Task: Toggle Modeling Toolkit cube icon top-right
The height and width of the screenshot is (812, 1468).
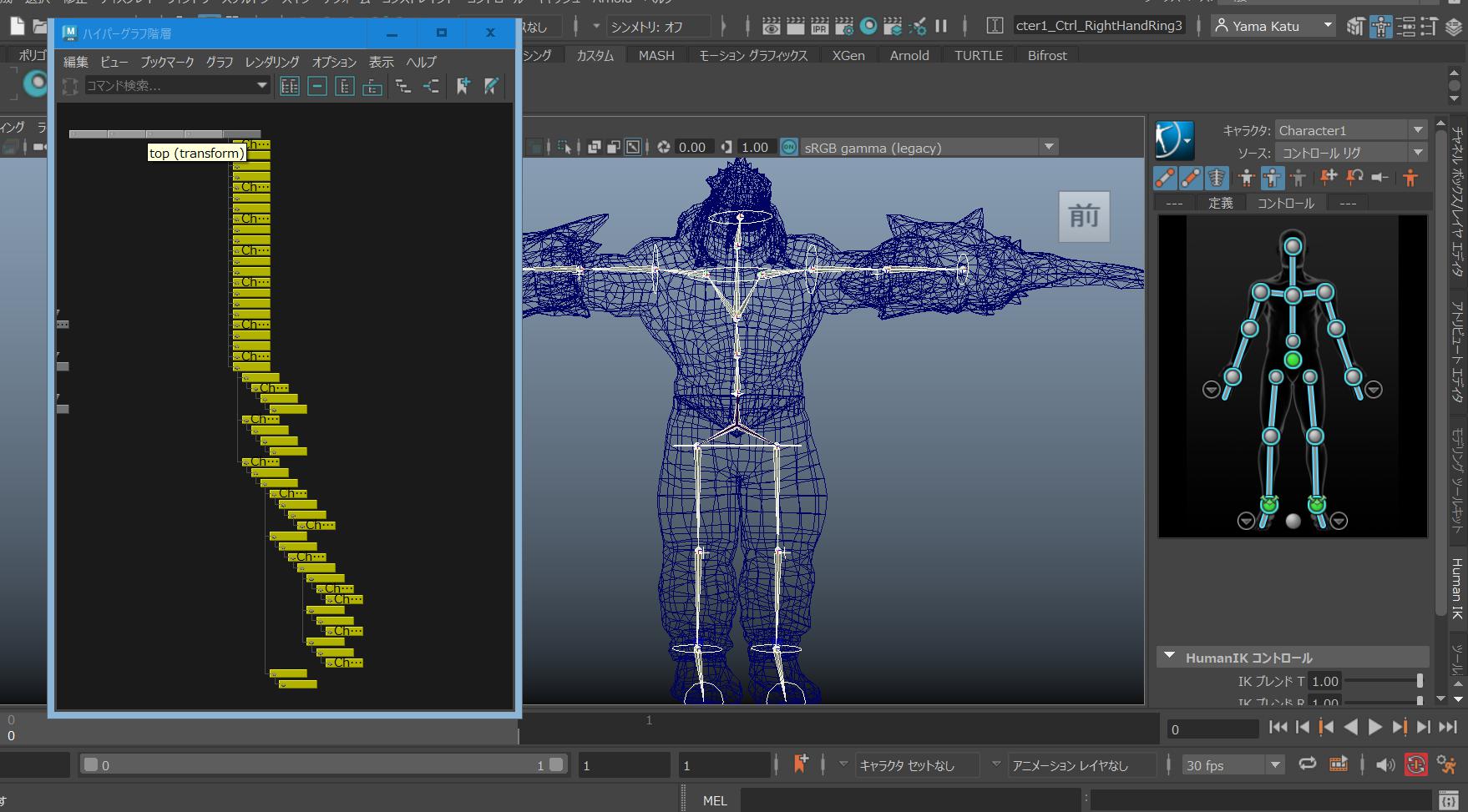Action: [x=1355, y=27]
